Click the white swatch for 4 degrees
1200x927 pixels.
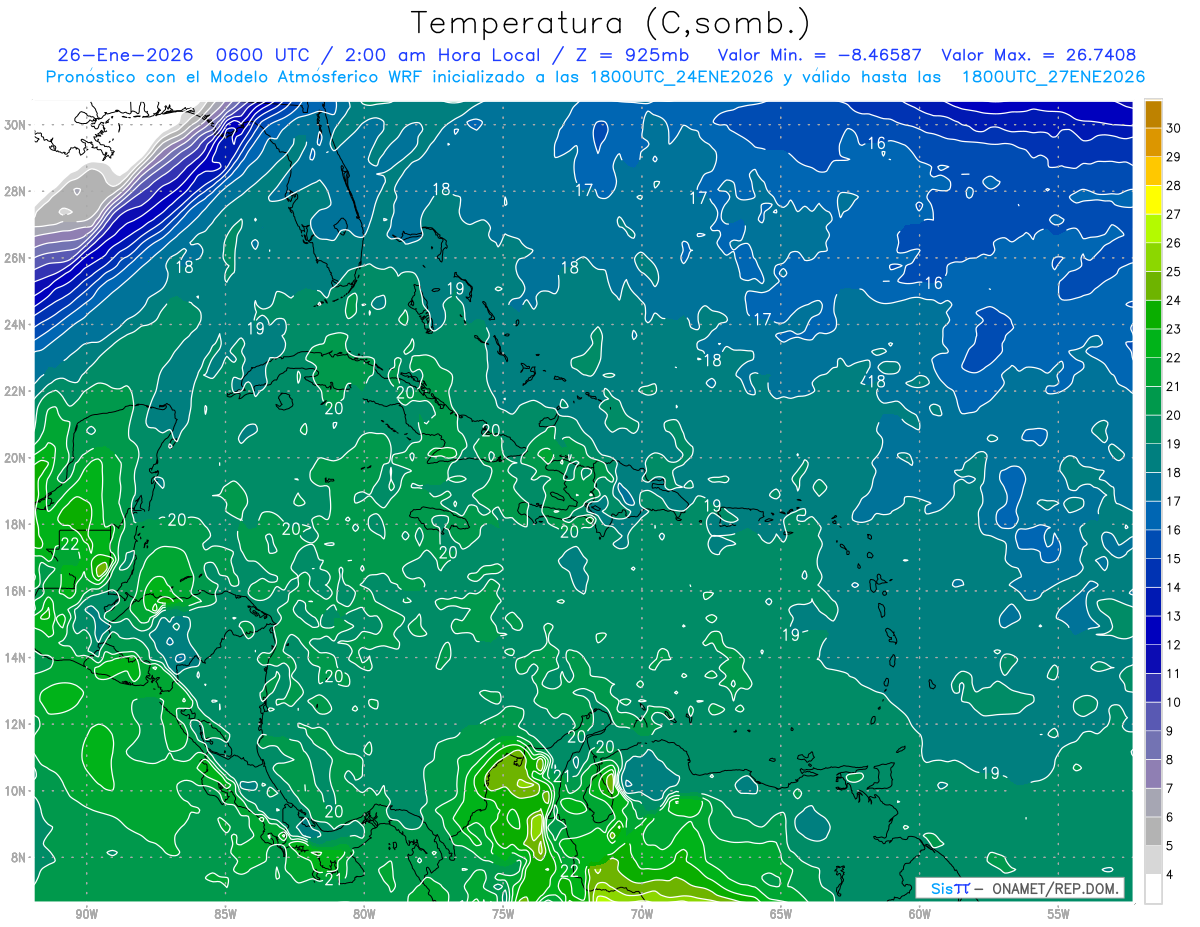tap(1153, 889)
